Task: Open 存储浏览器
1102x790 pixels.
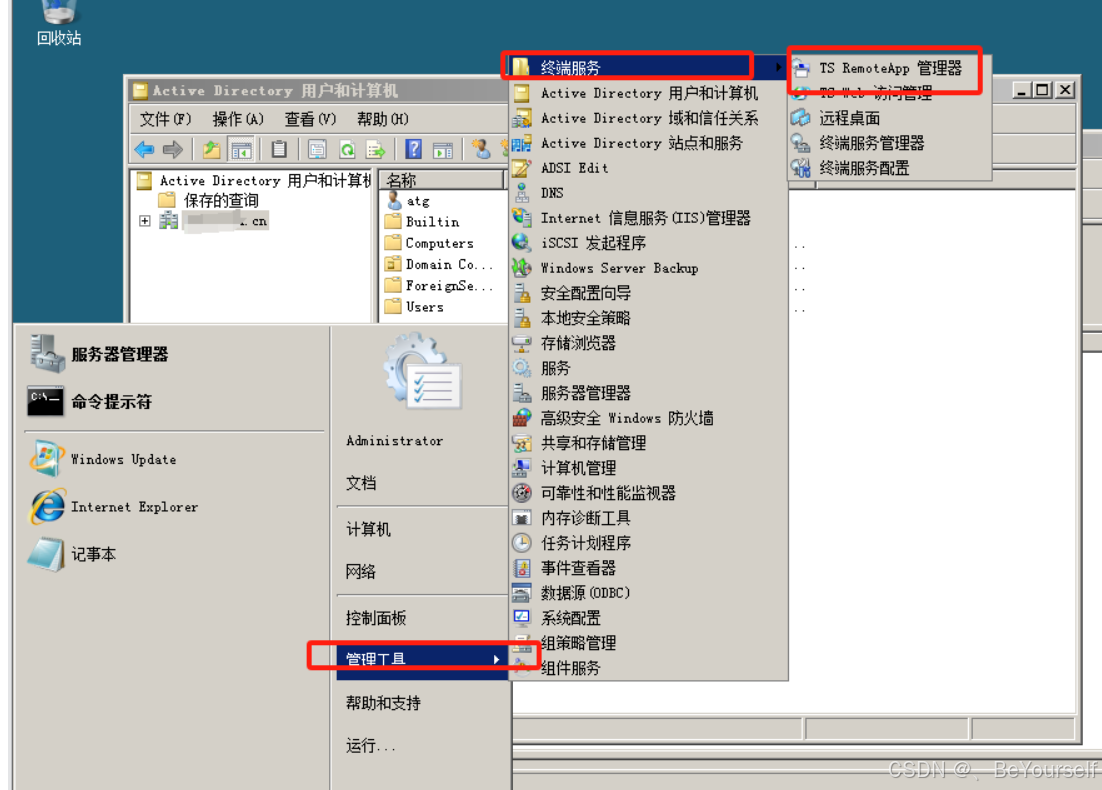Action: [647, 343]
